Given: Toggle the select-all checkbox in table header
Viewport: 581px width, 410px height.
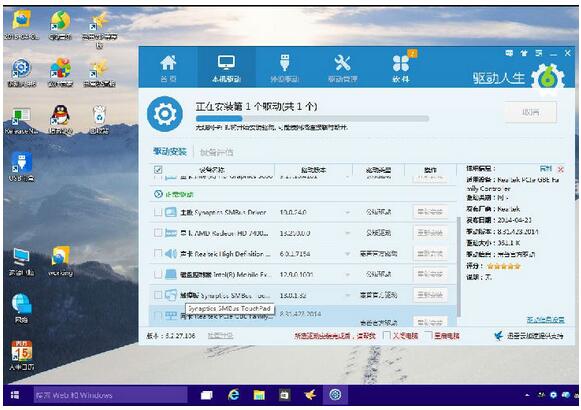Looking at the screenshot, I should tap(158, 170).
